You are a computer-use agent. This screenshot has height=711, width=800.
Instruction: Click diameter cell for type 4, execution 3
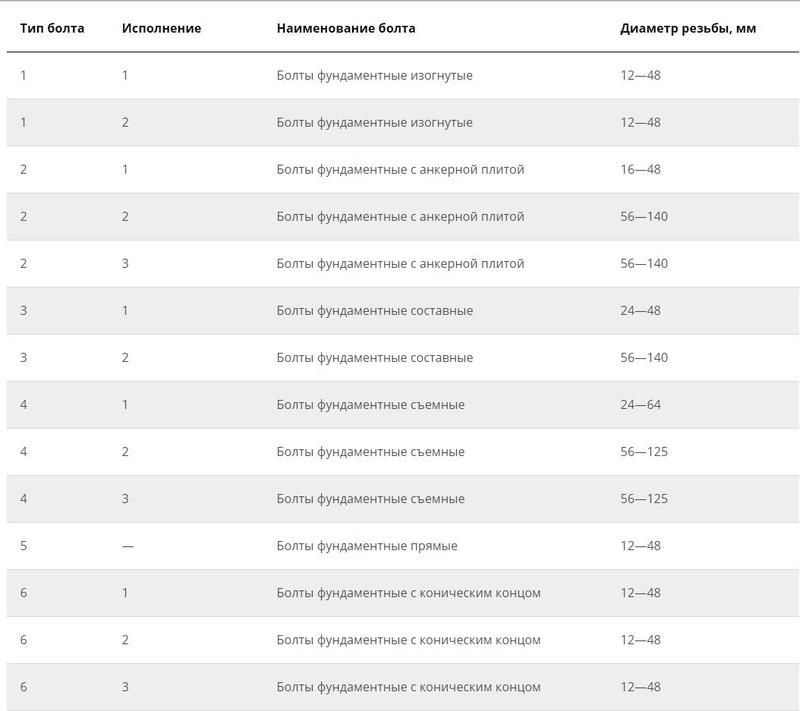(643, 499)
